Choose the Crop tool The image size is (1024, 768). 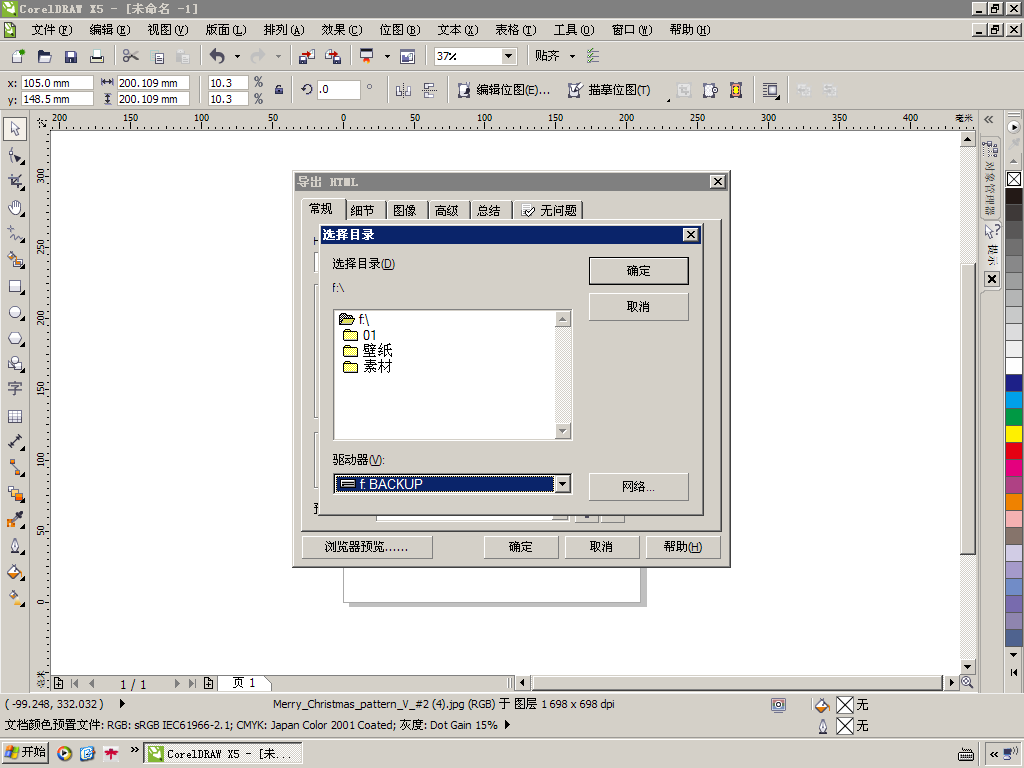[15, 182]
